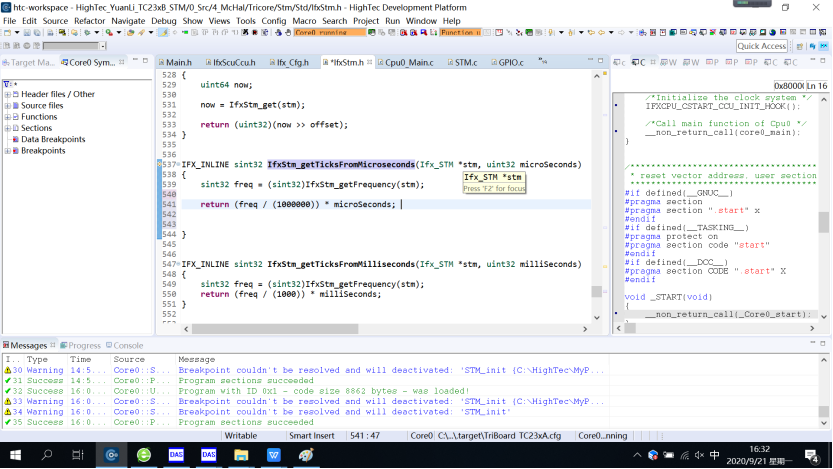833x469 pixels.
Task: Expand the Breakpoints tree node
Action: click(7, 151)
